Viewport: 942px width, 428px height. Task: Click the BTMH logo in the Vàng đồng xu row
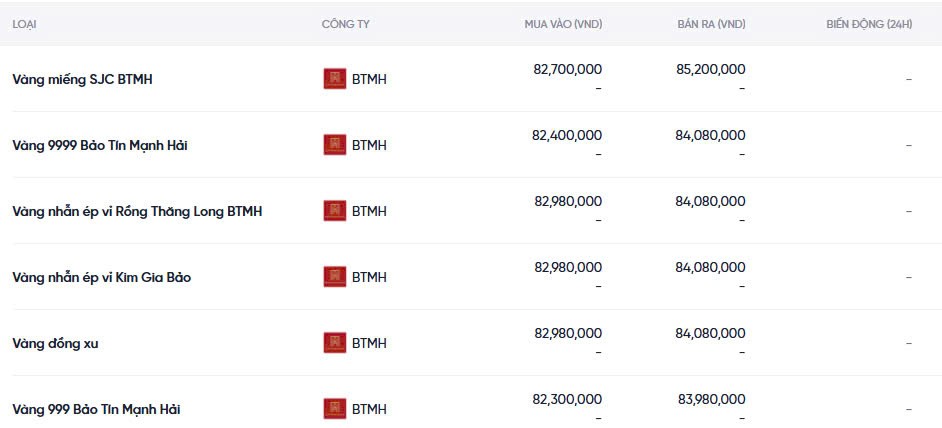tap(334, 343)
